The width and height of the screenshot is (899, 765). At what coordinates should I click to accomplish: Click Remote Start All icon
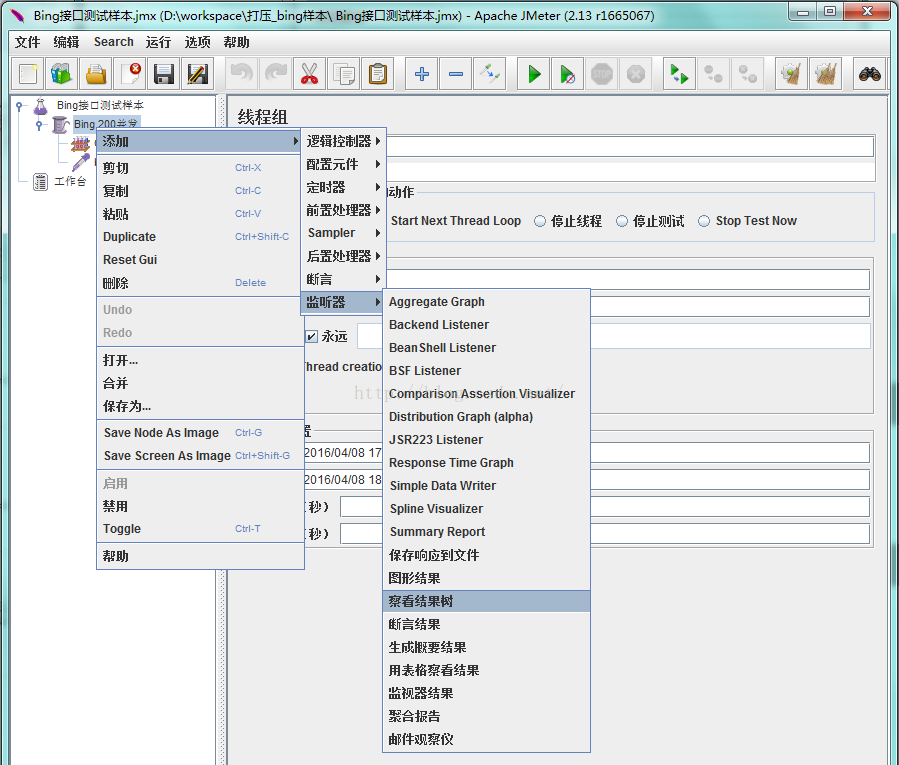click(679, 74)
